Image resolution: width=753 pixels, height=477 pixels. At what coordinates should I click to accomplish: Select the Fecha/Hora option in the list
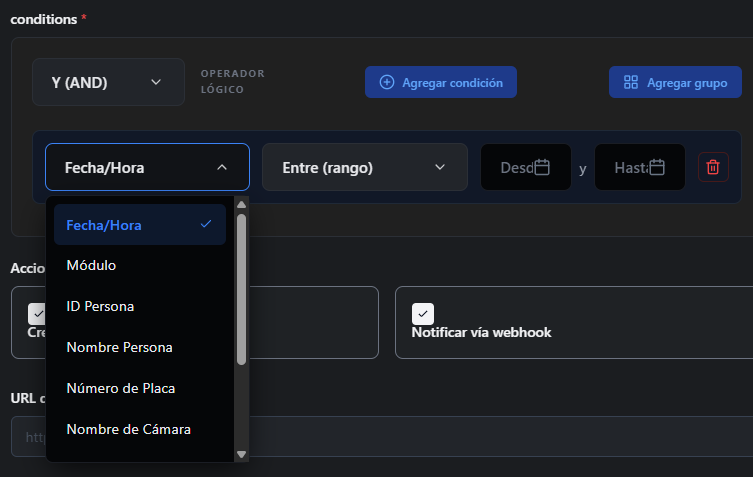140,225
